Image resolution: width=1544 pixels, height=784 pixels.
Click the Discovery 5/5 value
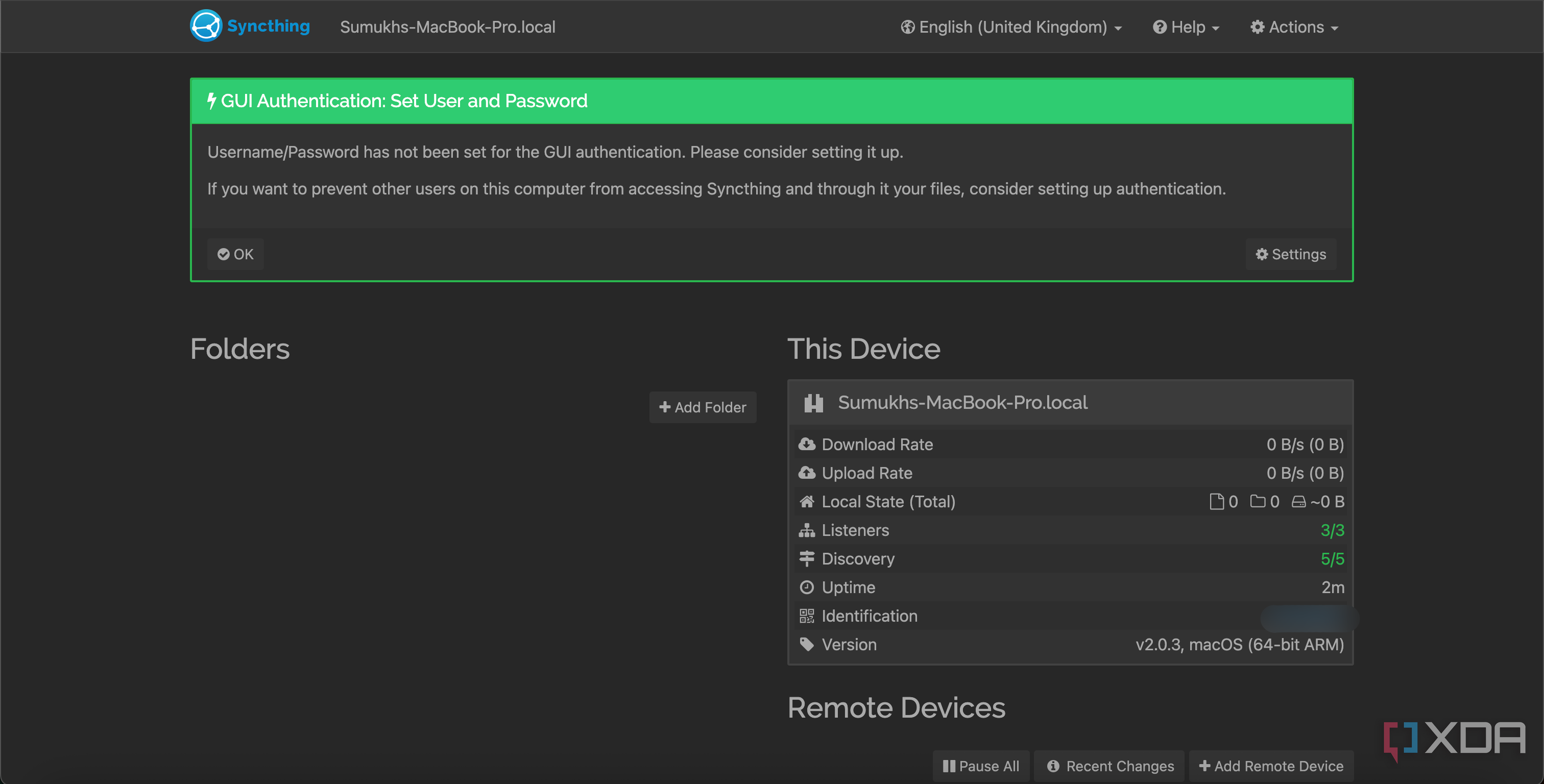pyautogui.click(x=1333, y=559)
